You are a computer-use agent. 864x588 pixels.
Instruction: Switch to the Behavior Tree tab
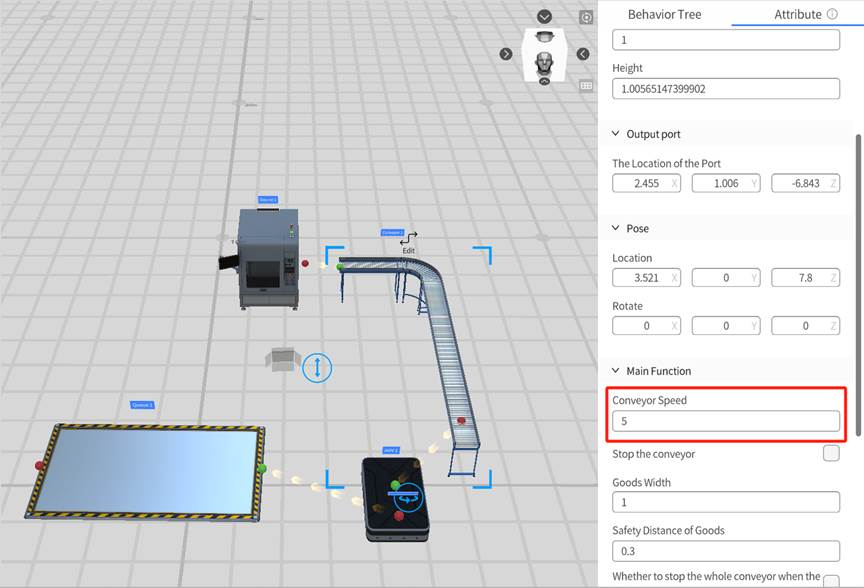tap(664, 14)
